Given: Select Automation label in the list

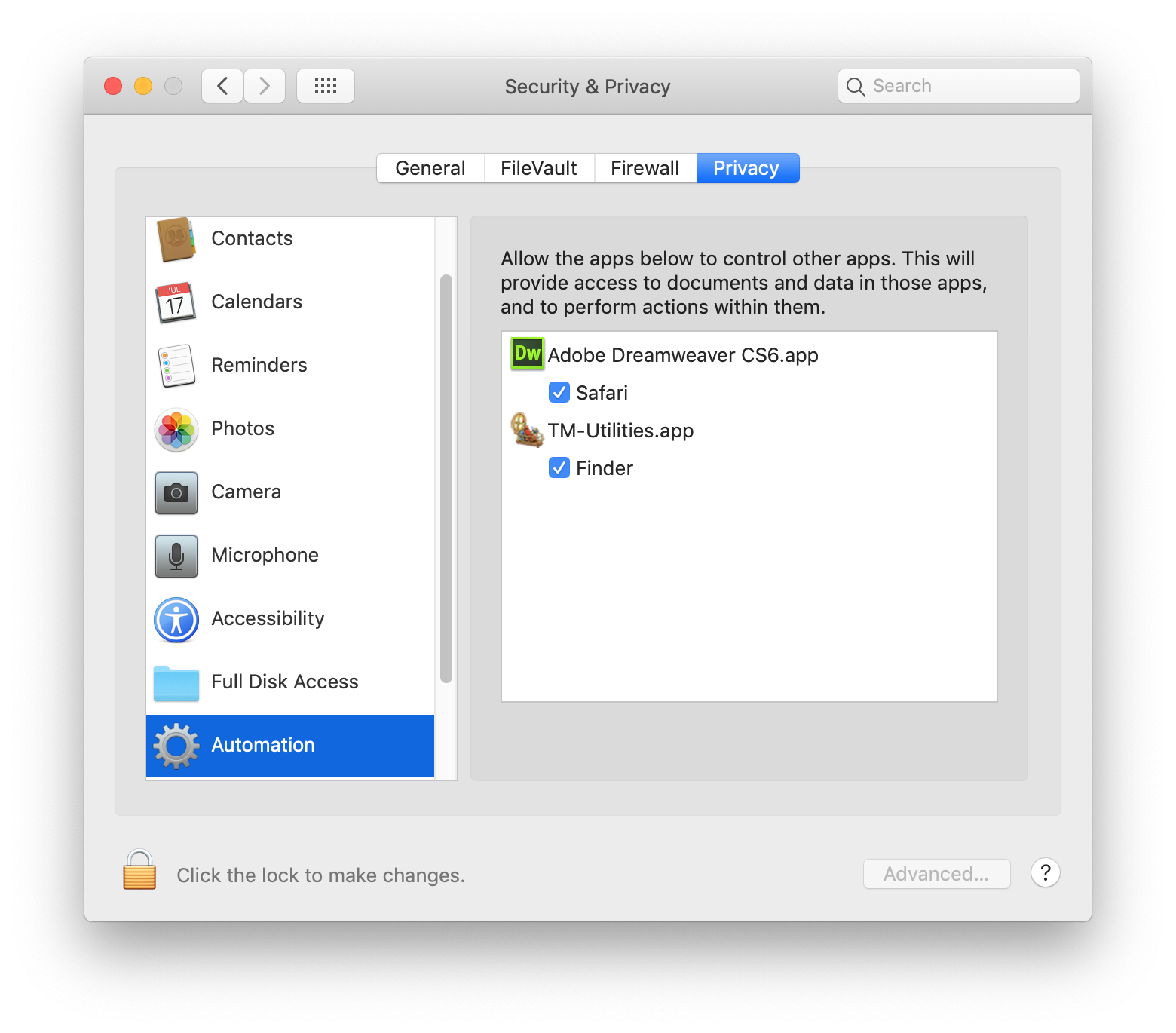Looking at the screenshot, I should tap(263, 745).
